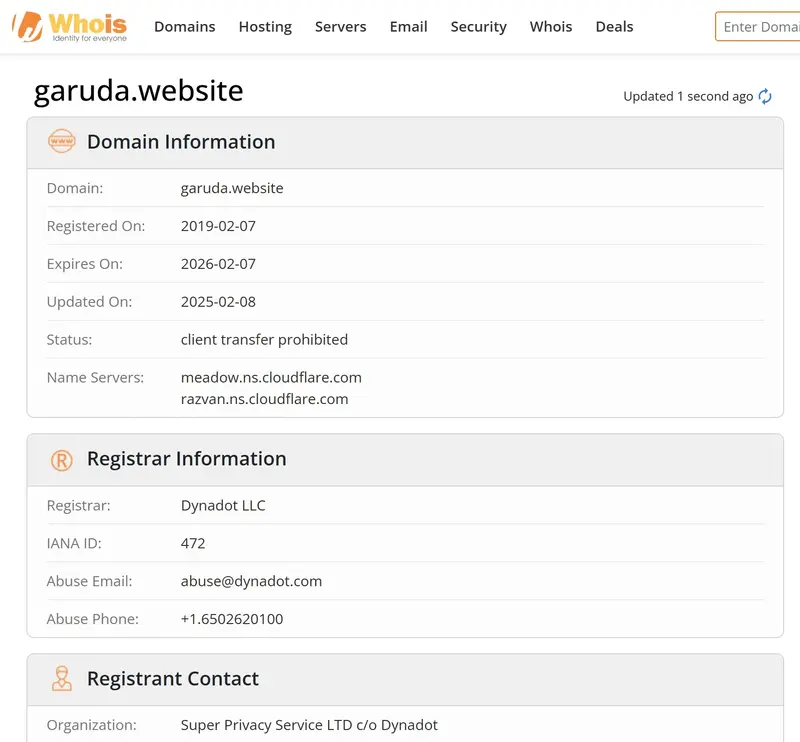Screen dimensions: 800x742
Task: Click the www globe icon in Domain Information
Action: [x=62, y=141]
